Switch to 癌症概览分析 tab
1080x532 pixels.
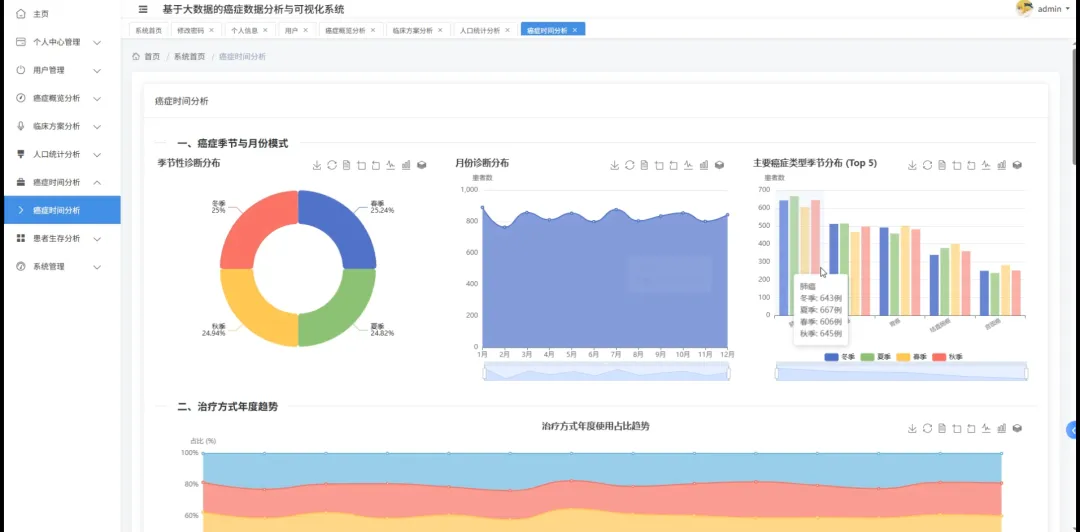click(x=345, y=30)
